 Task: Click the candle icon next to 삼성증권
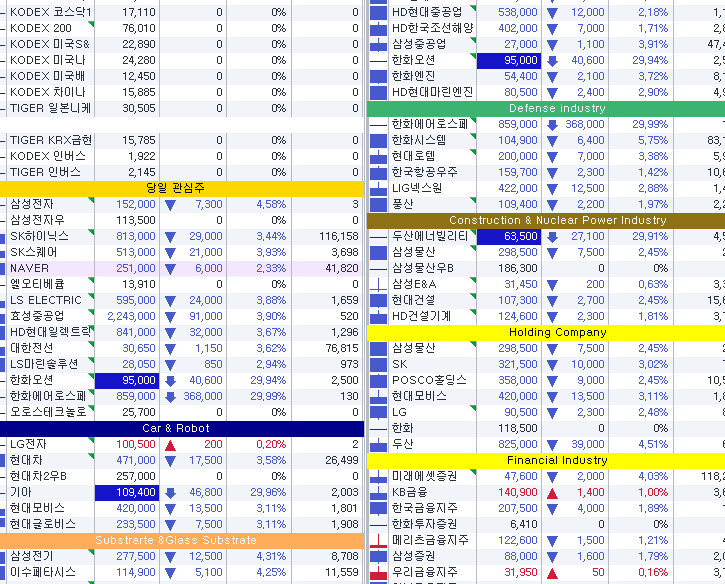click(x=378, y=556)
